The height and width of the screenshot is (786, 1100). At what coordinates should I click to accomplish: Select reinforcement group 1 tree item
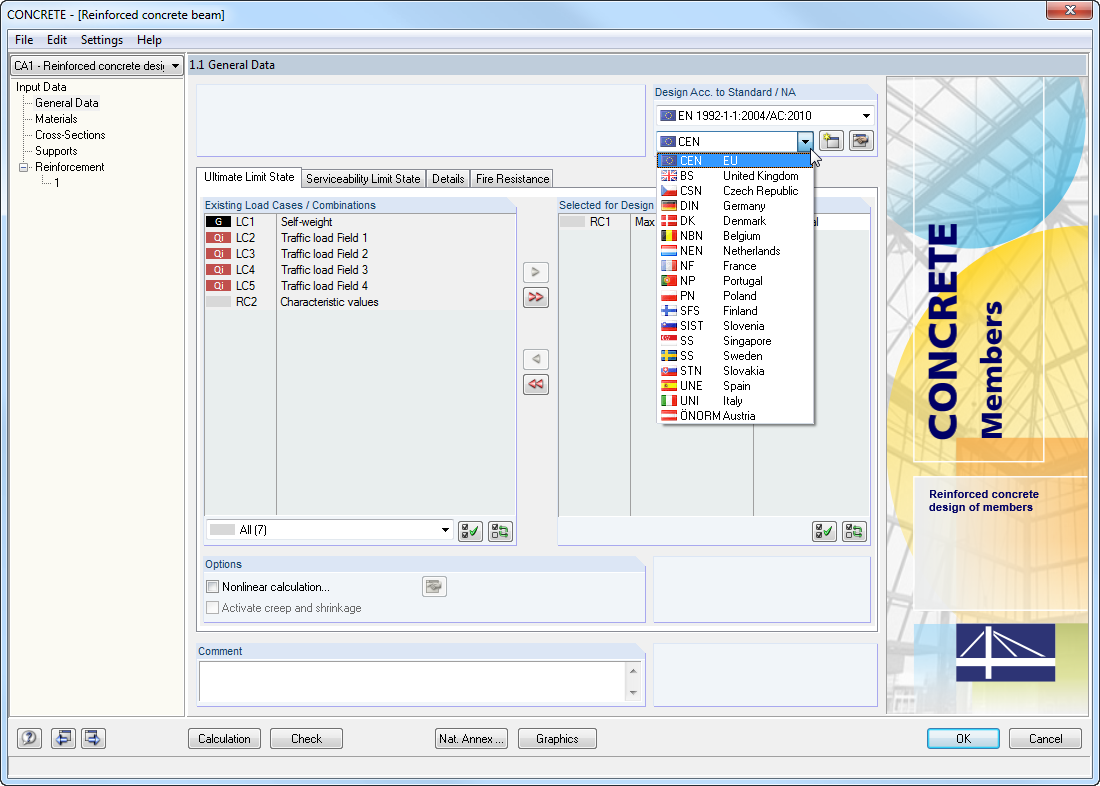pyautogui.click(x=57, y=182)
